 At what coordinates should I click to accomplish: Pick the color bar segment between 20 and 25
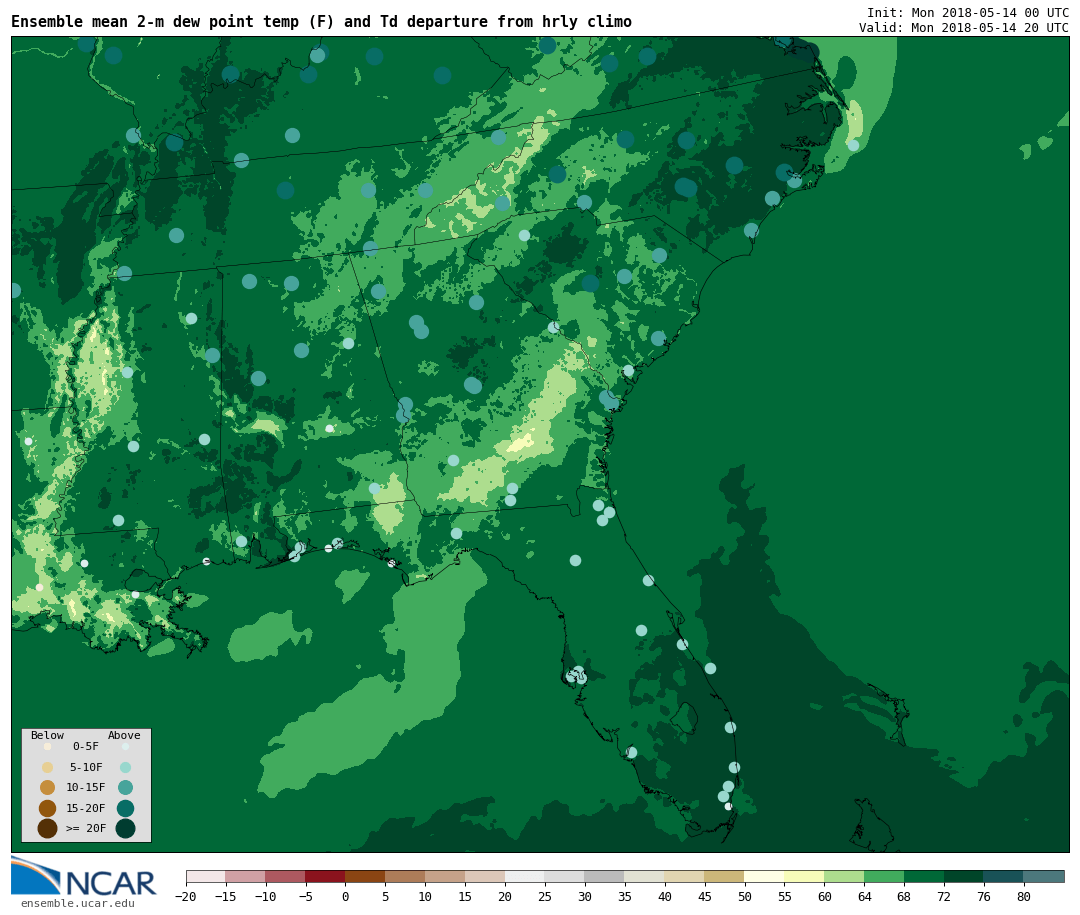pos(525,876)
